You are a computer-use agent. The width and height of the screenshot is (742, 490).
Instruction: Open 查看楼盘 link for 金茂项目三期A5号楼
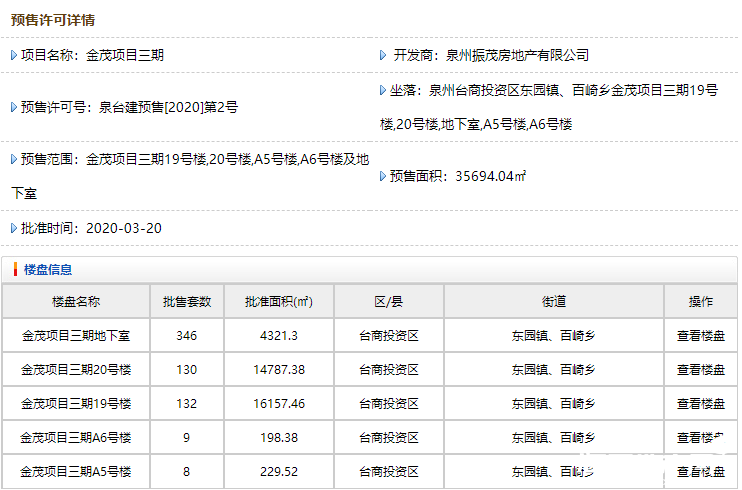pyautogui.click(x=700, y=472)
